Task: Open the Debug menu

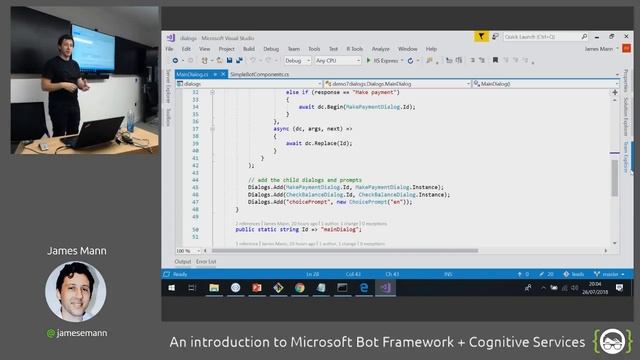Action: (271, 49)
